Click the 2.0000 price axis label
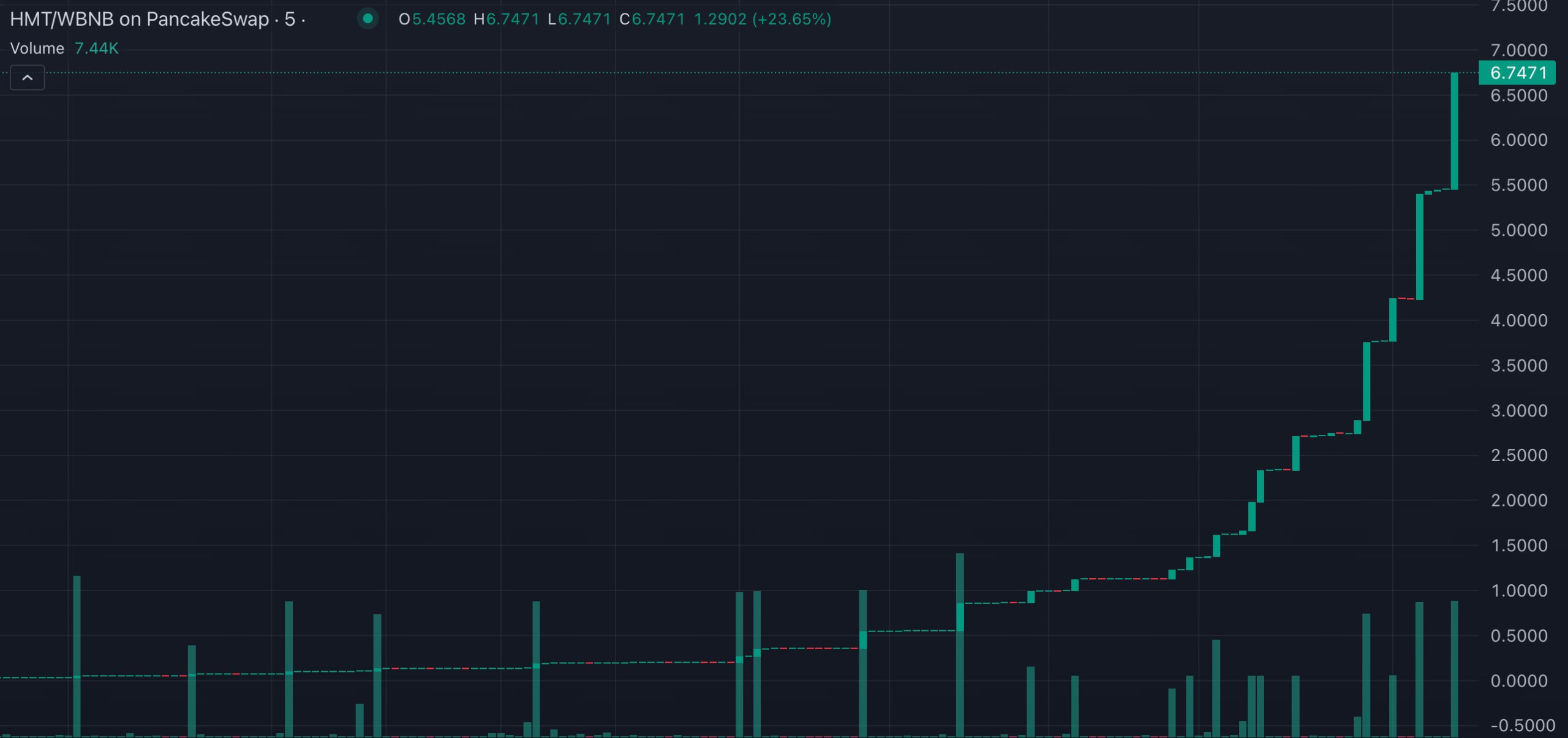 pyautogui.click(x=1519, y=500)
